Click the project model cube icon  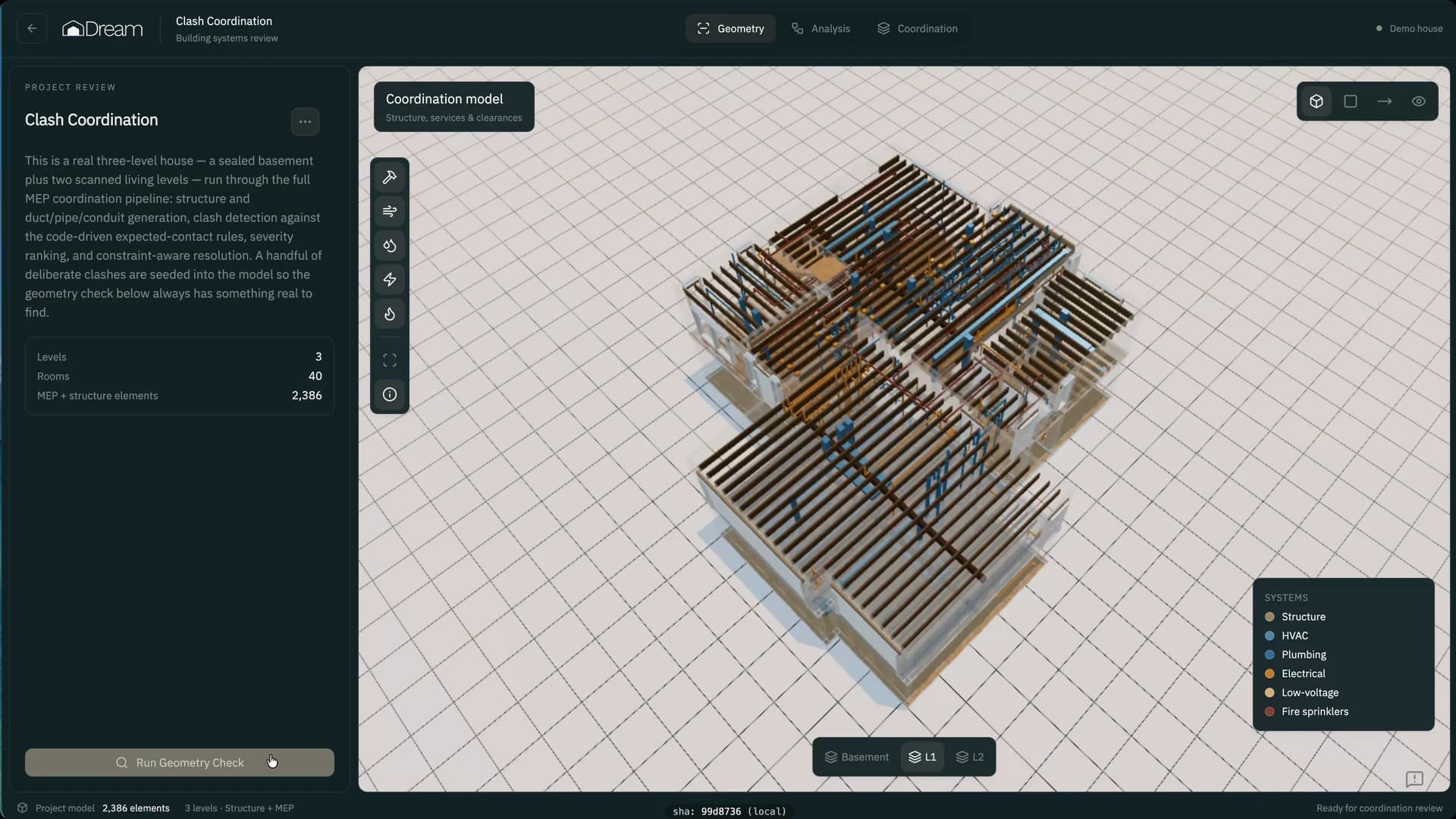coord(23,808)
